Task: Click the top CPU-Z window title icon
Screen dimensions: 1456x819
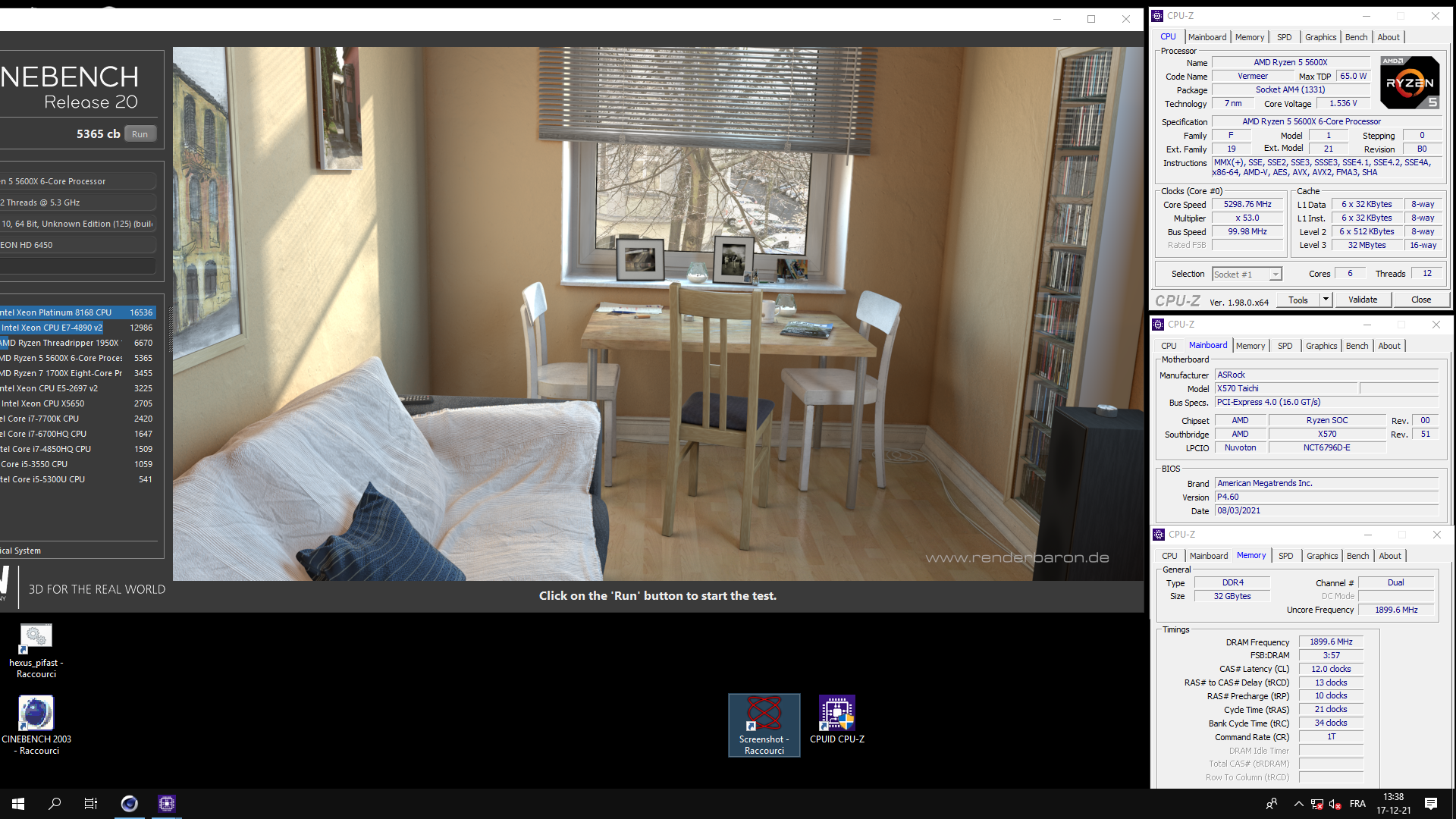Action: (1157, 16)
